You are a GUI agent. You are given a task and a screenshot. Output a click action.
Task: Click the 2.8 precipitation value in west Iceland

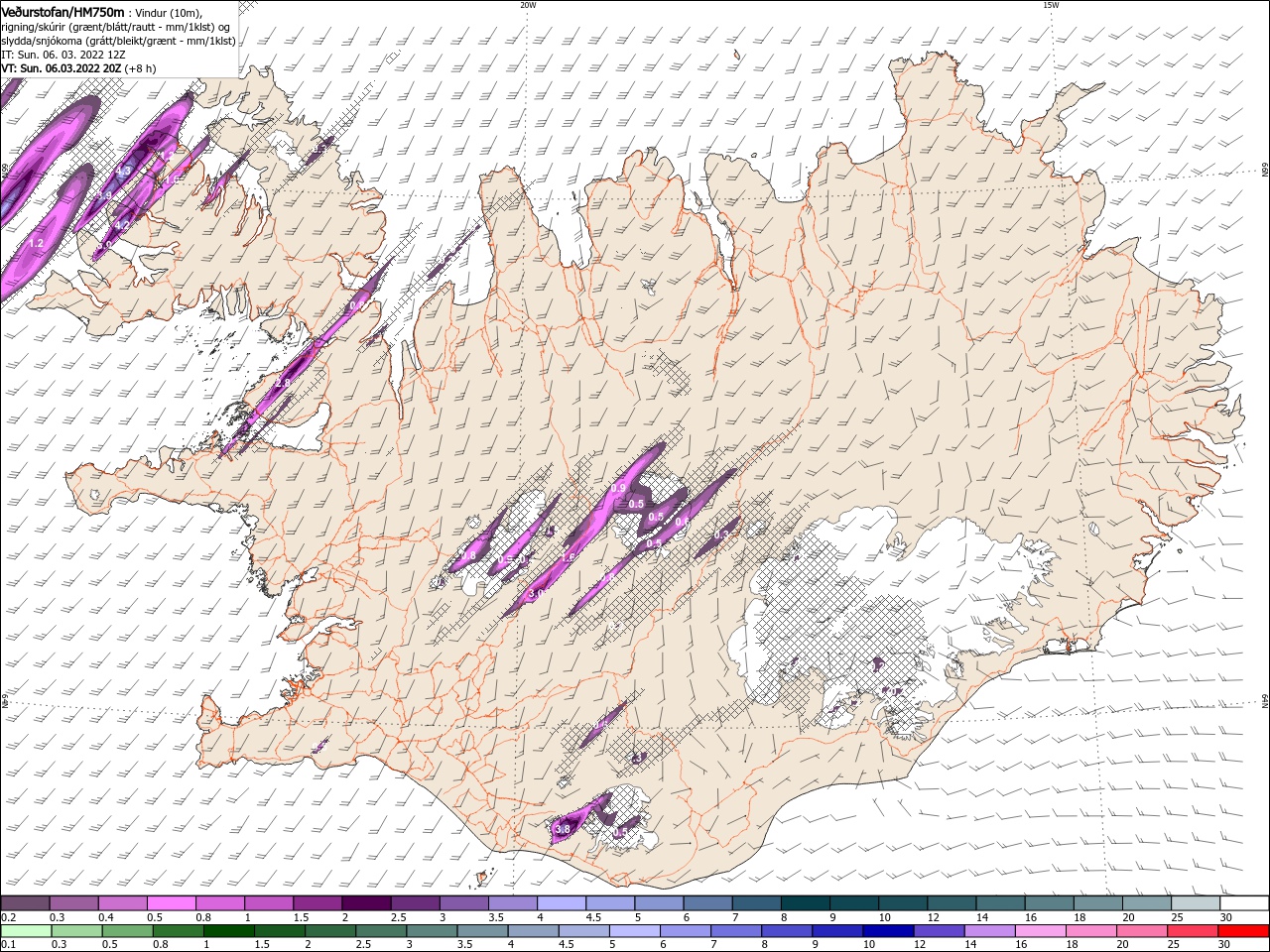283,383
